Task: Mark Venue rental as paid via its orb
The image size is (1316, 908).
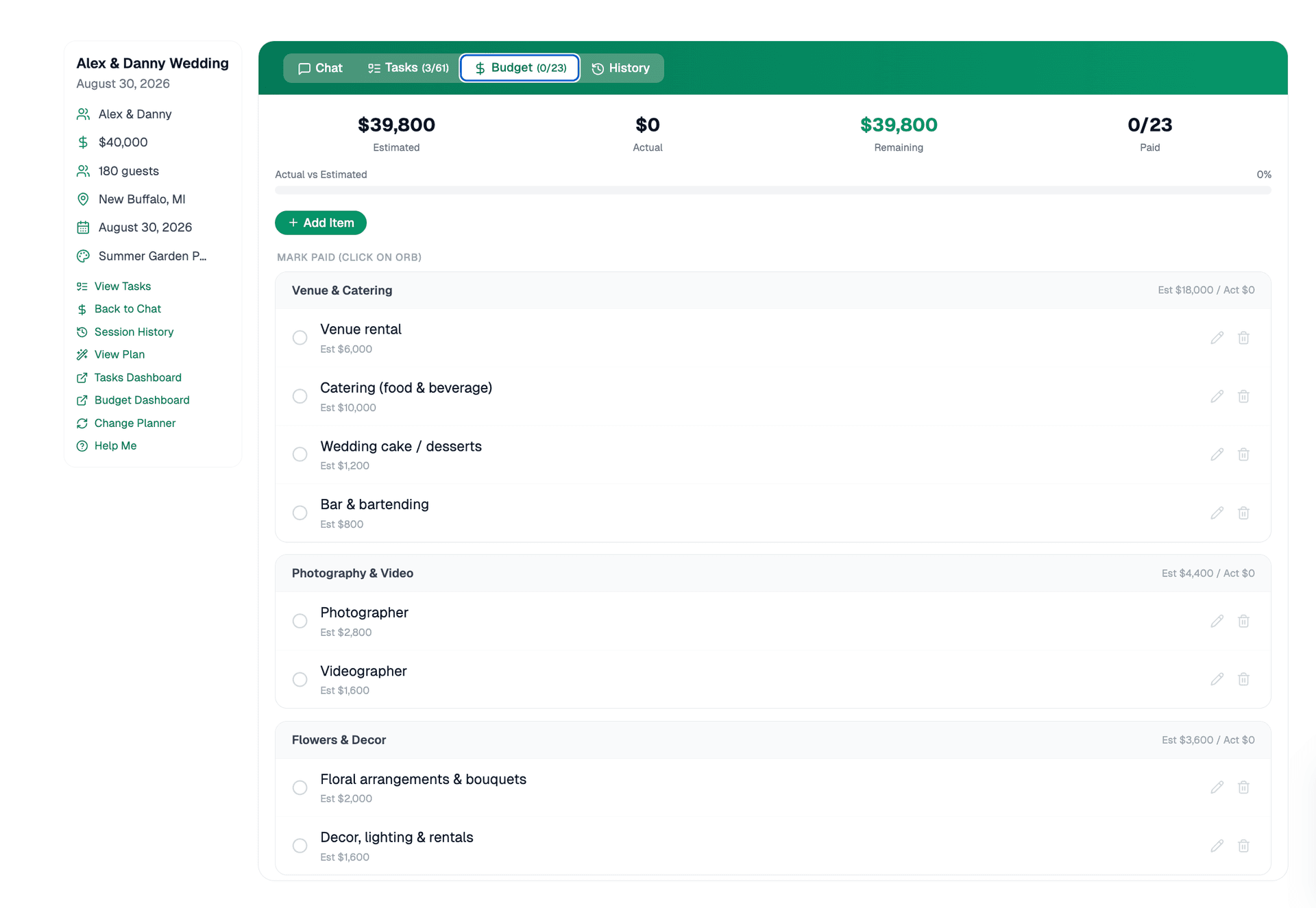Action: [x=300, y=337]
